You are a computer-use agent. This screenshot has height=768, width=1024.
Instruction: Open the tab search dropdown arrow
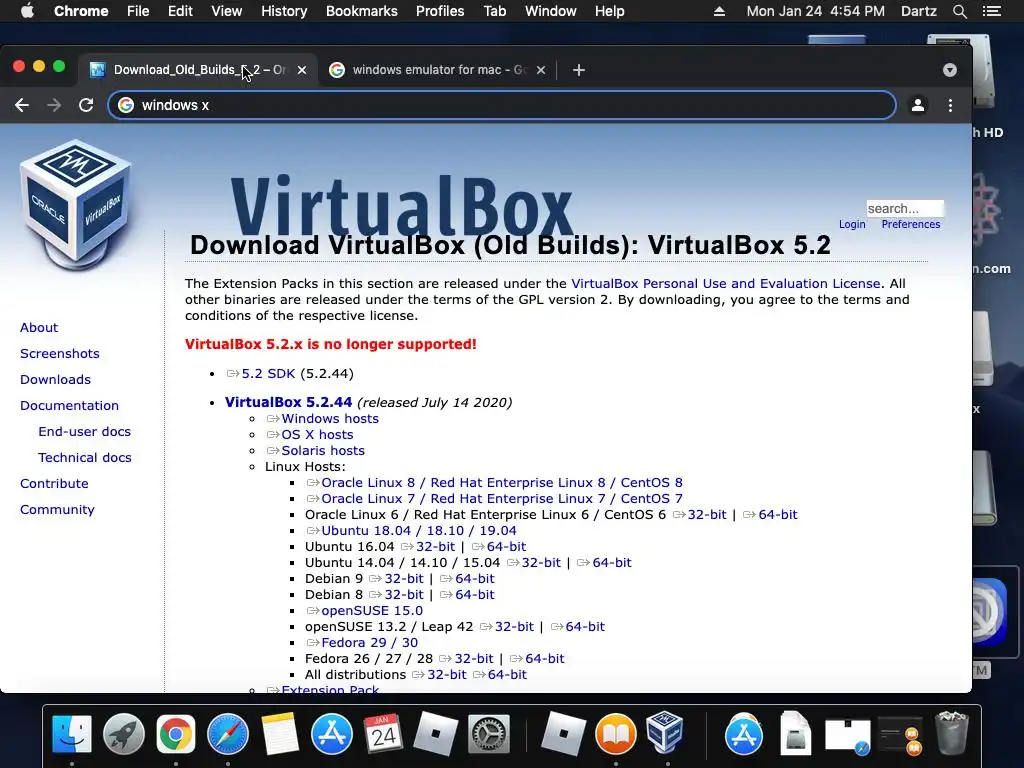tap(950, 70)
